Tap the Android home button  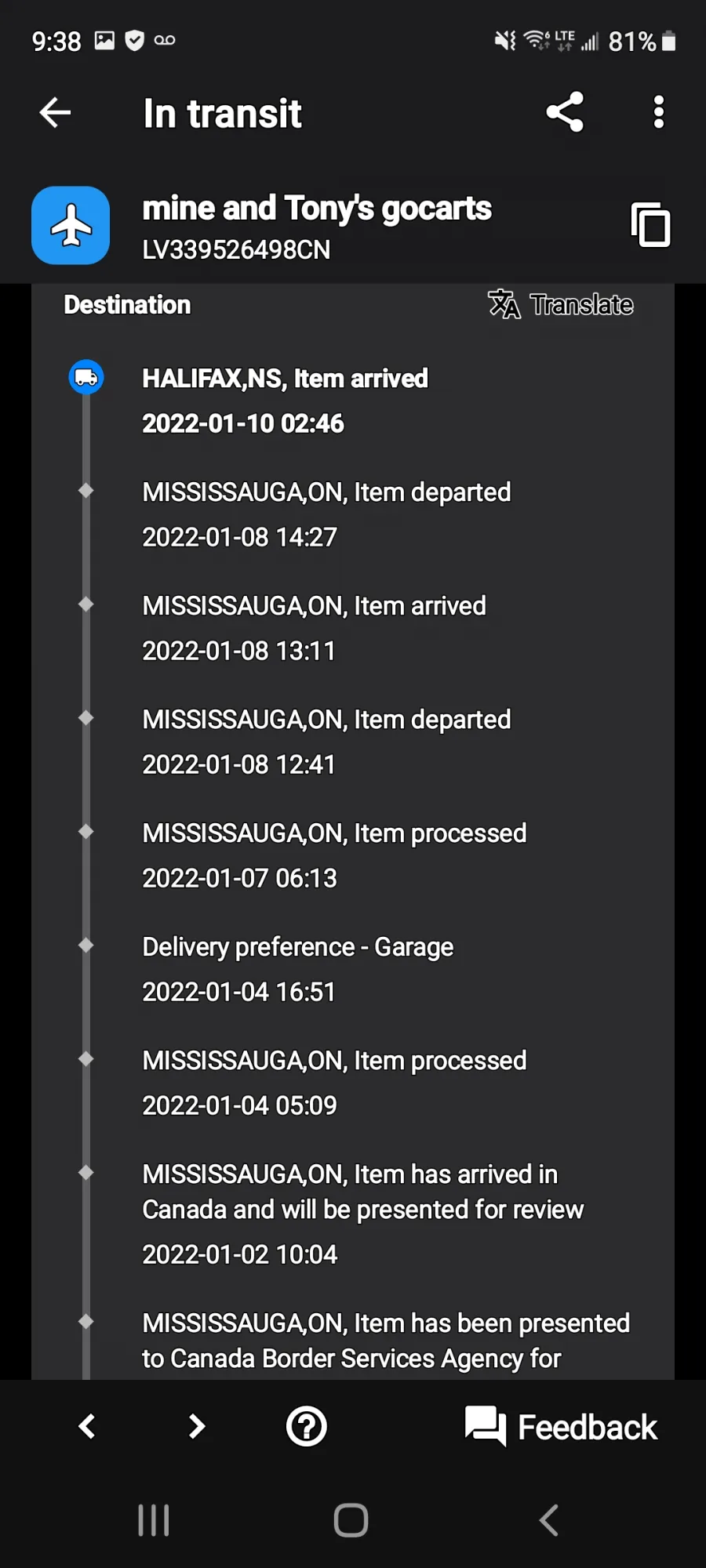[x=351, y=1520]
